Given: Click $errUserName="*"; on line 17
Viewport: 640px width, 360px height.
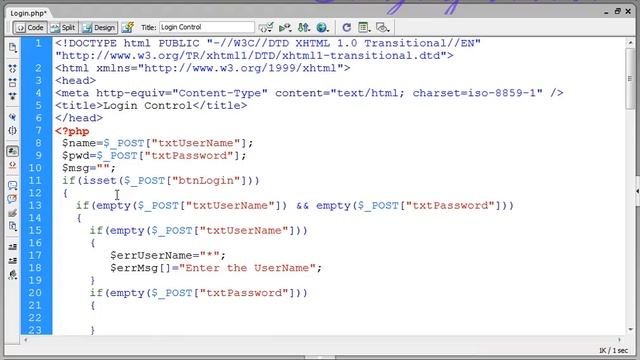Looking at the screenshot, I should click(x=168, y=256).
